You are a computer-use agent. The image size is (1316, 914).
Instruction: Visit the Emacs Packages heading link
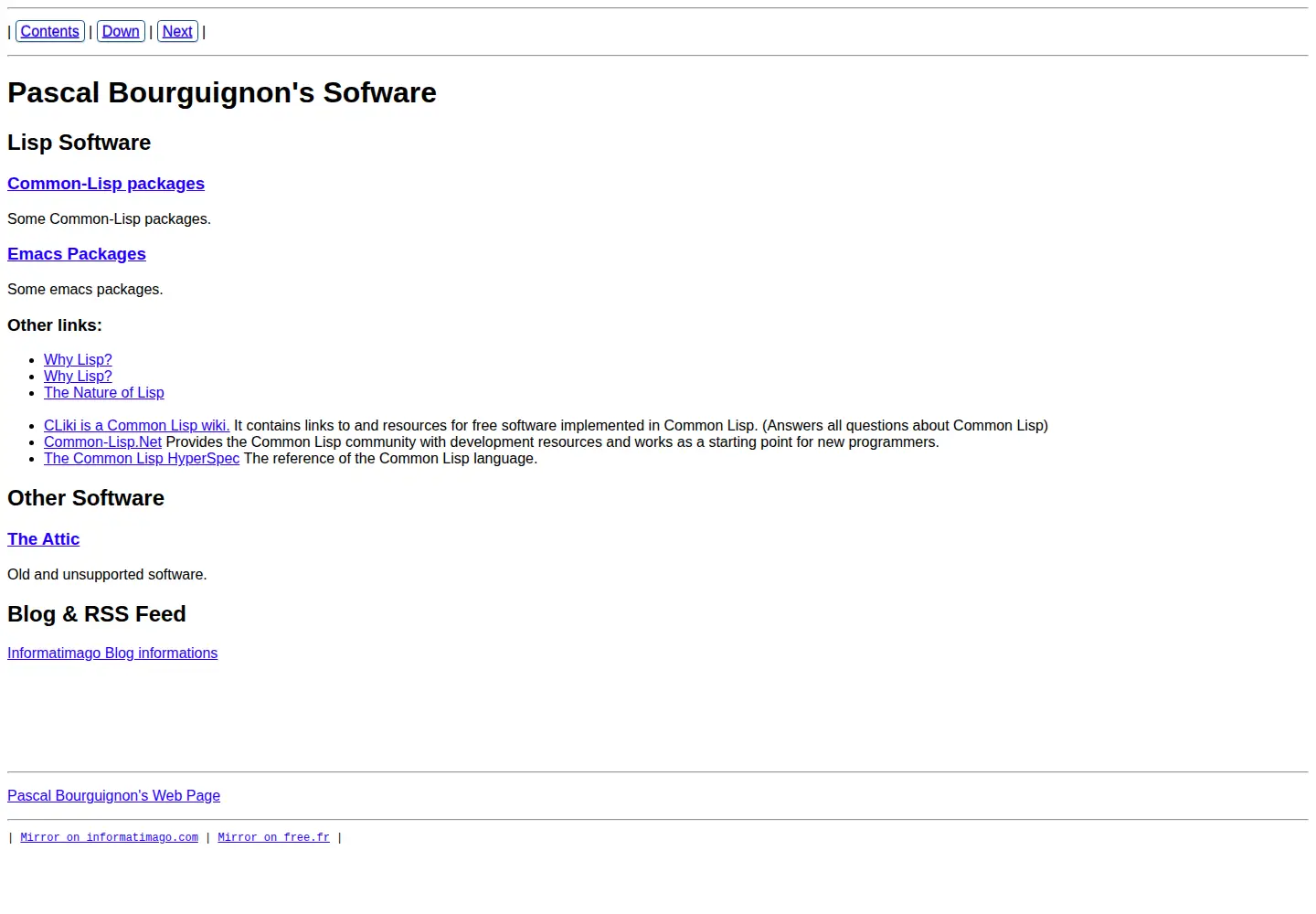(x=77, y=254)
